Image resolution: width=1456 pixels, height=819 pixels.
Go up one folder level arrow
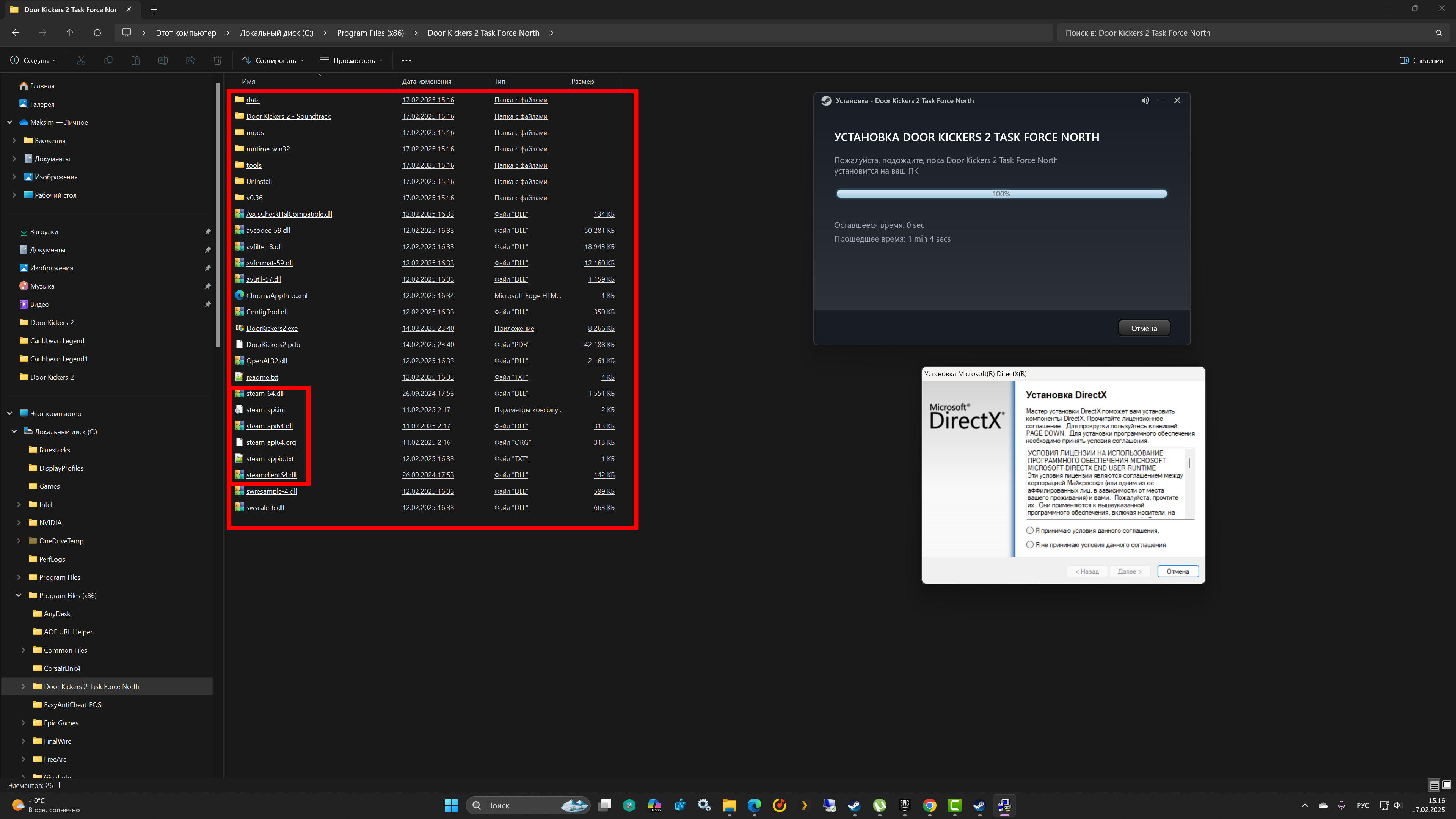[x=69, y=33]
